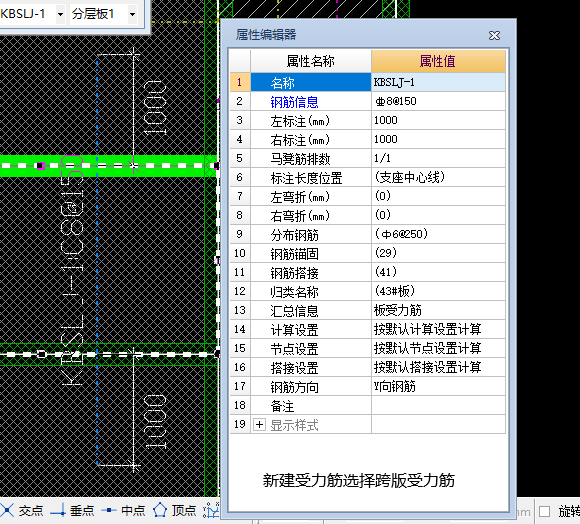Open the 分层板1 layer dropdown

(132, 14)
